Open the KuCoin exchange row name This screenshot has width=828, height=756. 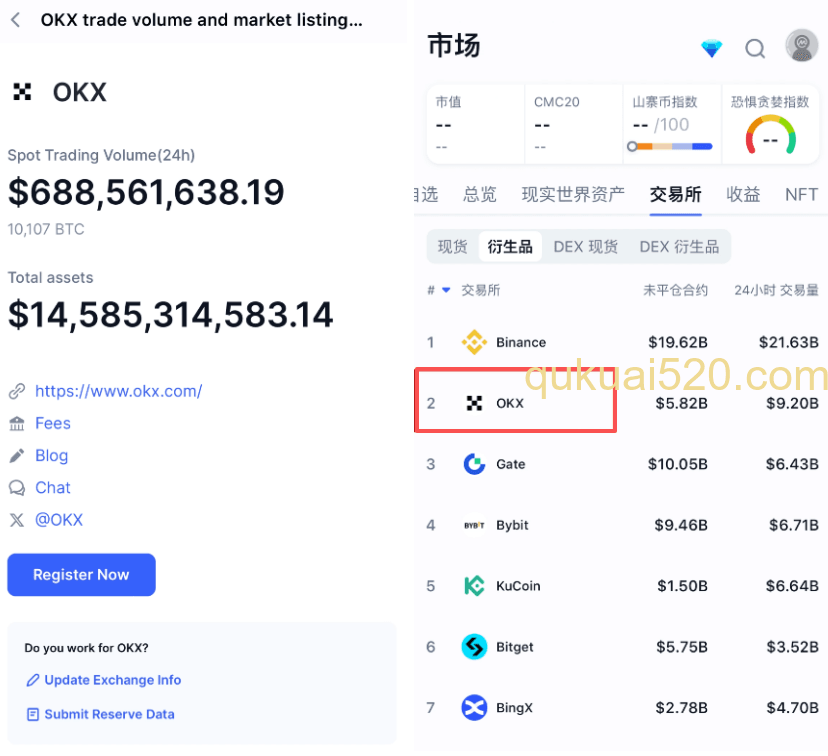518,586
